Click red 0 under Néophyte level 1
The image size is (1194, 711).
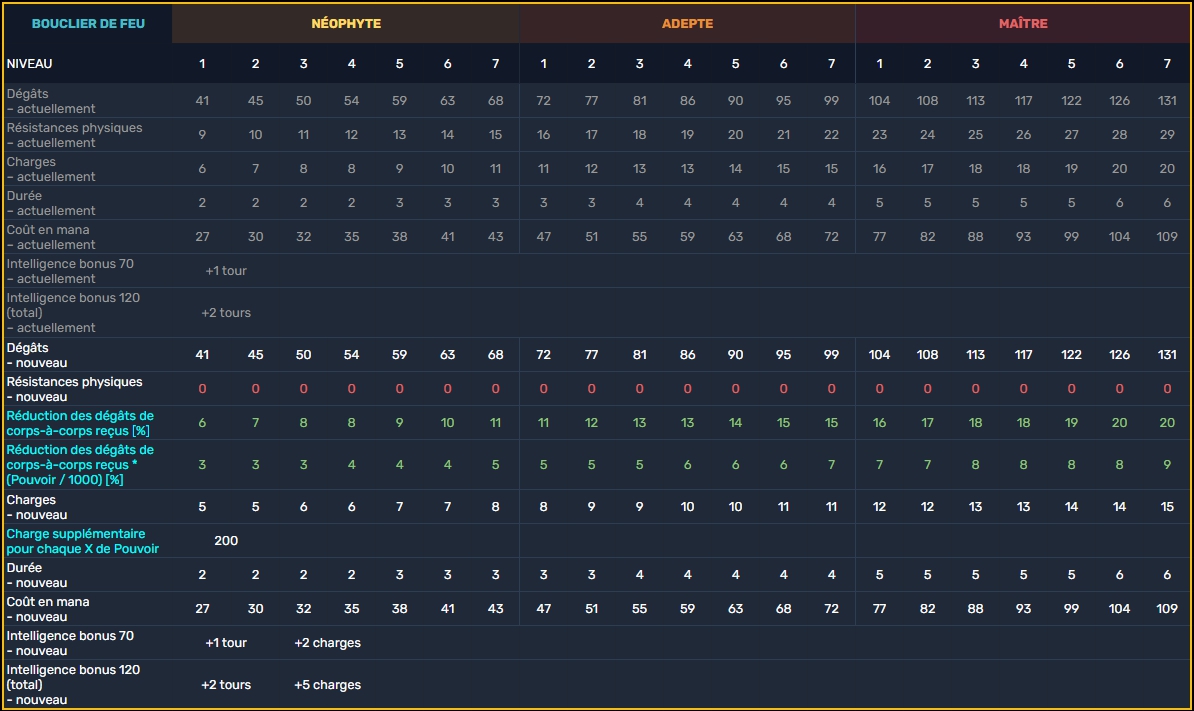202,389
